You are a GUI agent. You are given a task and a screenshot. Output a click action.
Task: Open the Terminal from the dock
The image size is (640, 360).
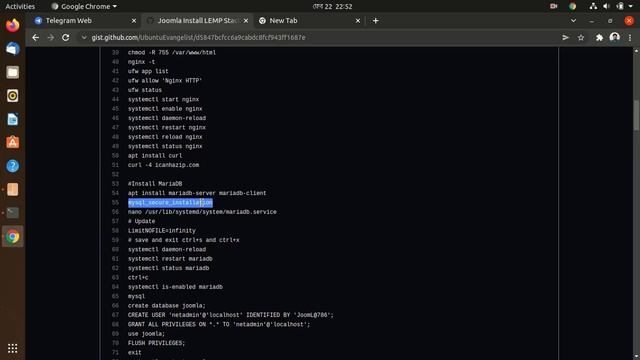[x=13, y=213]
